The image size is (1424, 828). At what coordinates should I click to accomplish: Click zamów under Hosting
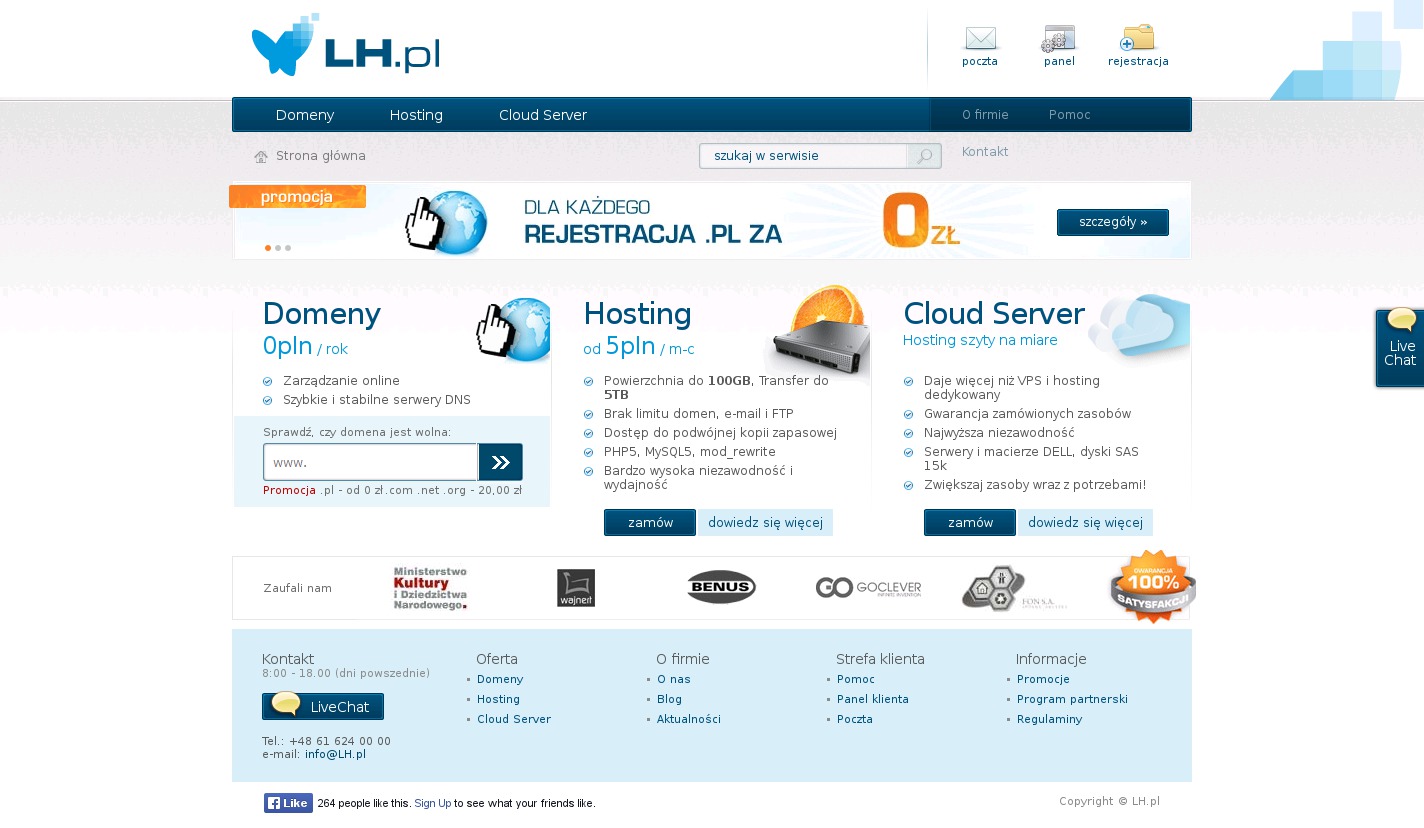tap(650, 523)
